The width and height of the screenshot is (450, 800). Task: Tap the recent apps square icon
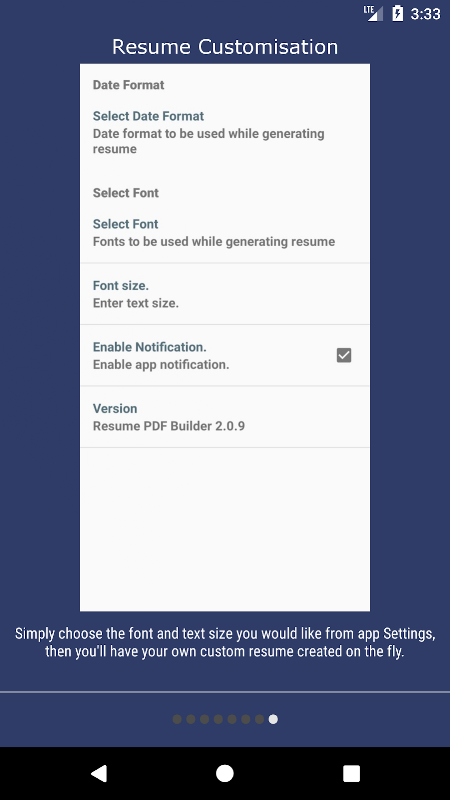351,773
